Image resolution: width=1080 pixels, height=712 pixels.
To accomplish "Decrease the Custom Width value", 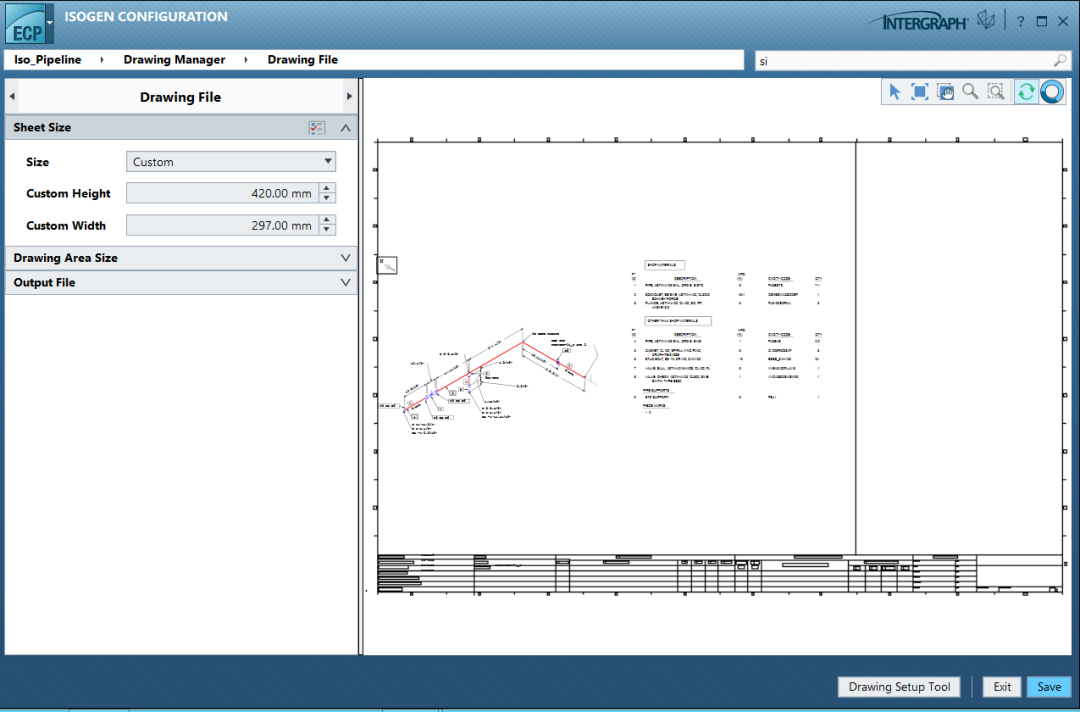I will 327,230.
